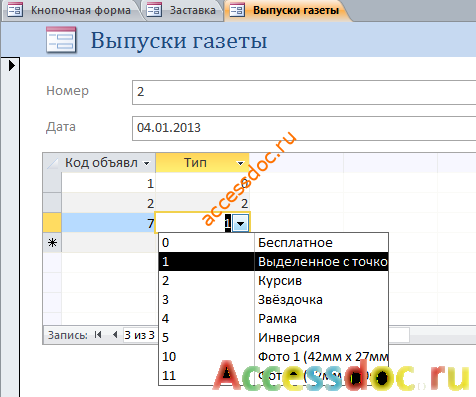Select the row with Код объявл 2
The image size is (476, 397).
[52, 203]
